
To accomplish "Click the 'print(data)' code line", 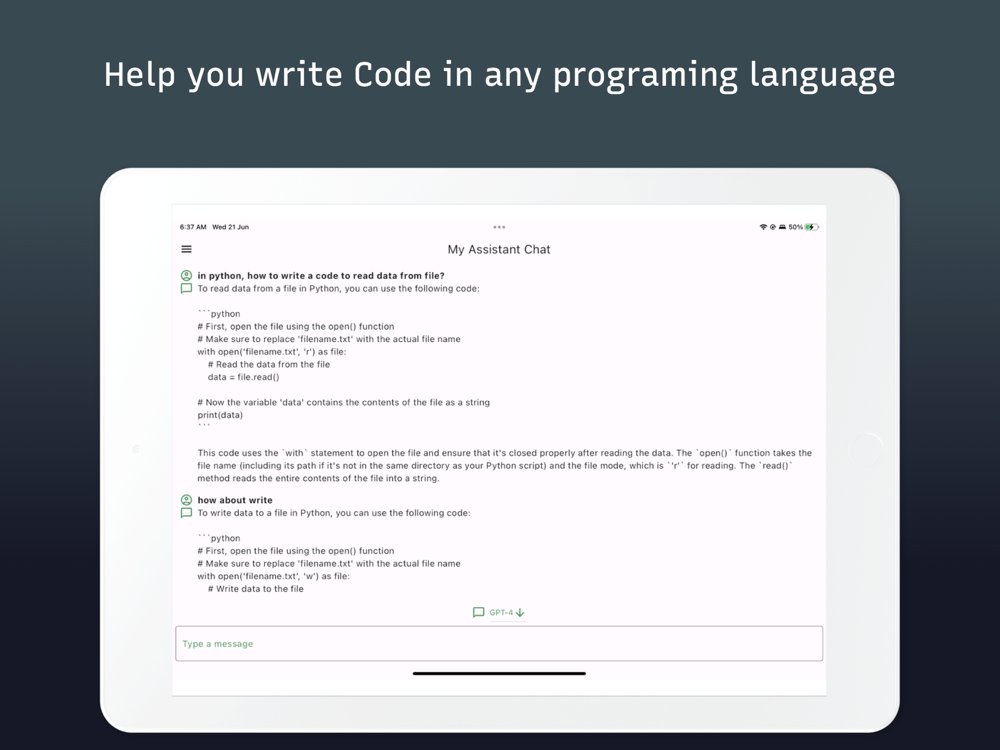I will (x=220, y=415).
